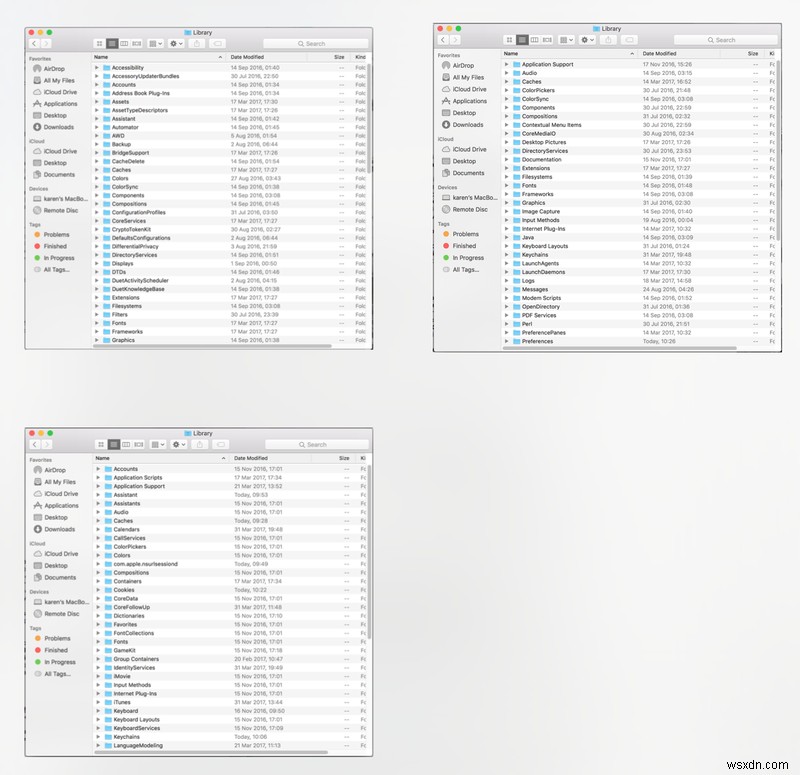
Task: Click Search field in top-left window
Action: pos(315,44)
